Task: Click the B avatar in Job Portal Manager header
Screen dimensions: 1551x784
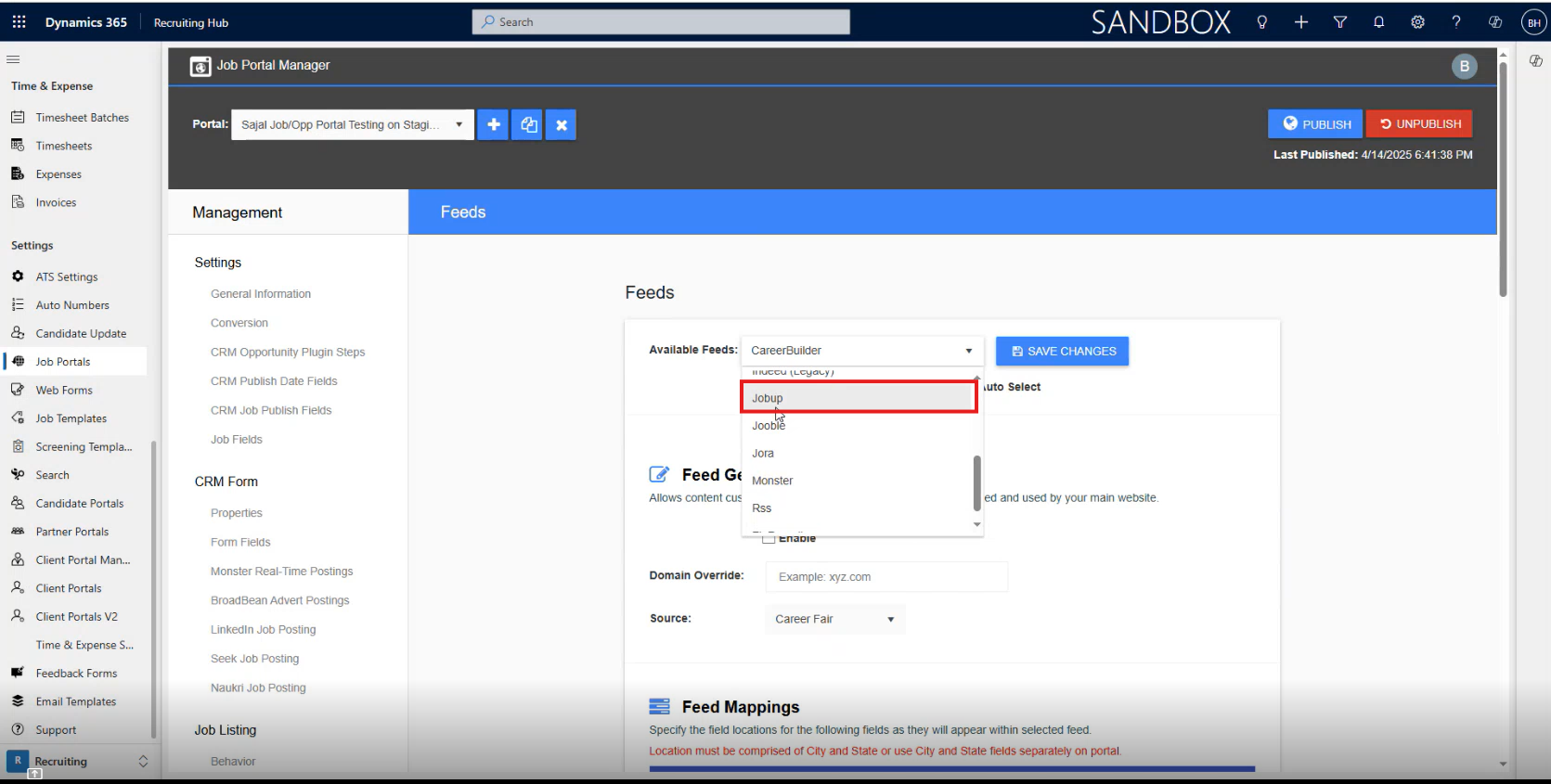Action: (1465, 66)
